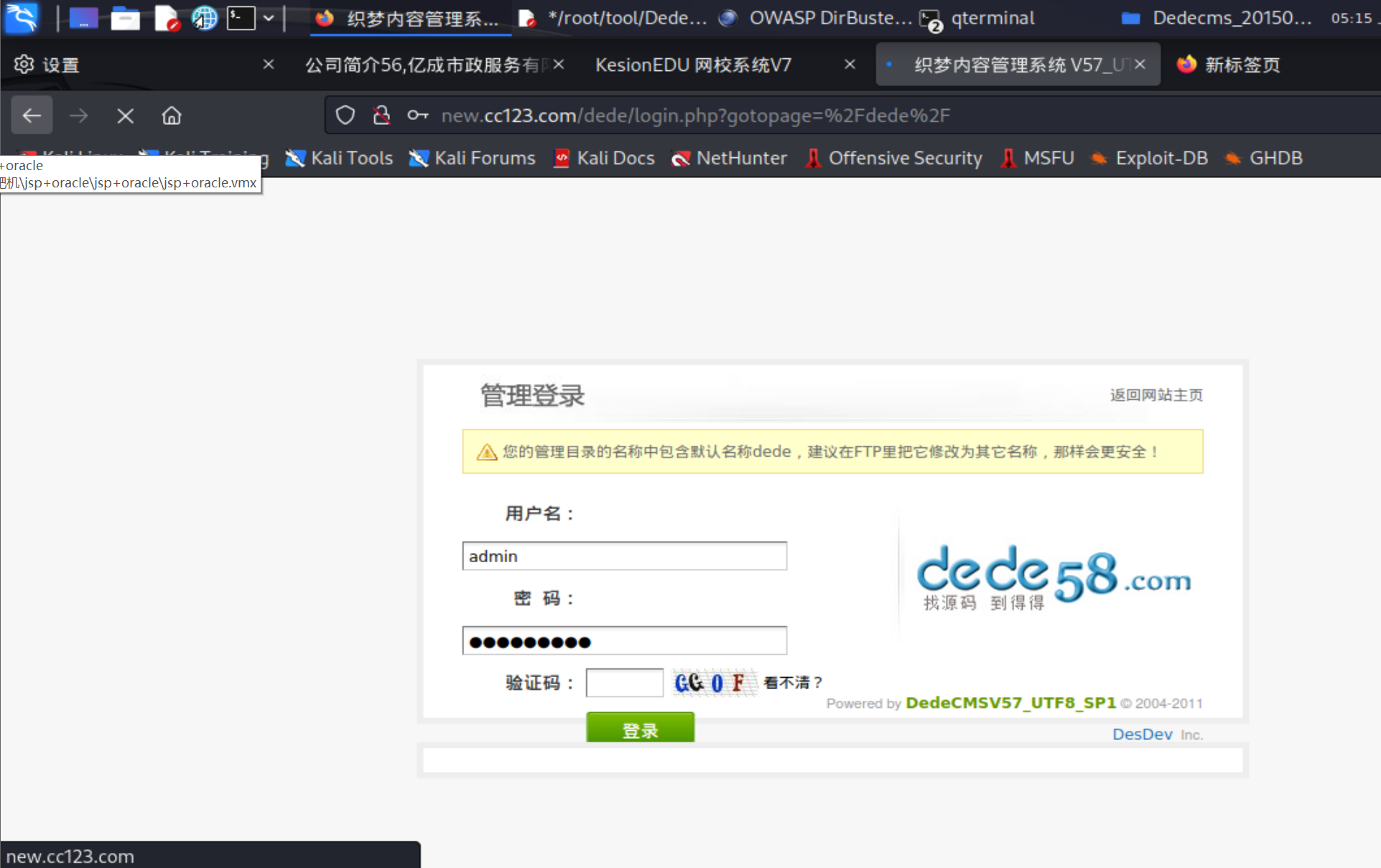Go back to the previous page
Viewport: 1381px width, 868px height.
pyautogui.click(x=32, y=115)
